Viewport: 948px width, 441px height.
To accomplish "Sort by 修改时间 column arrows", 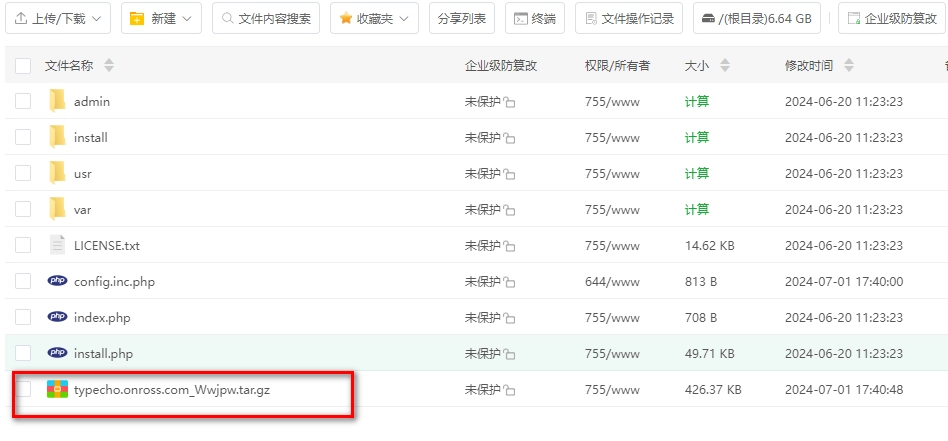I will pos(849,66).
